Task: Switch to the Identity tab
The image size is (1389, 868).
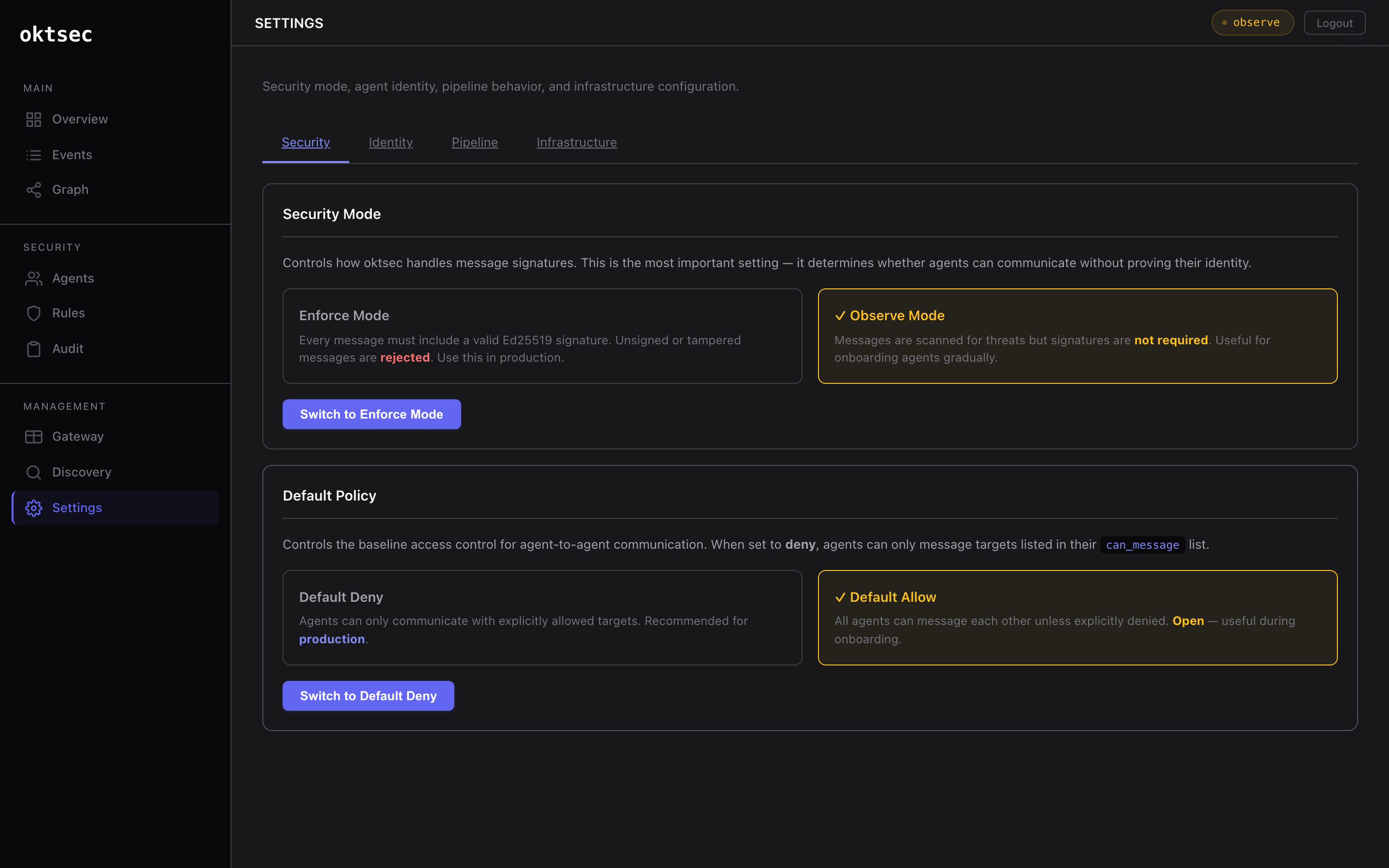Action: click(391, 142)
